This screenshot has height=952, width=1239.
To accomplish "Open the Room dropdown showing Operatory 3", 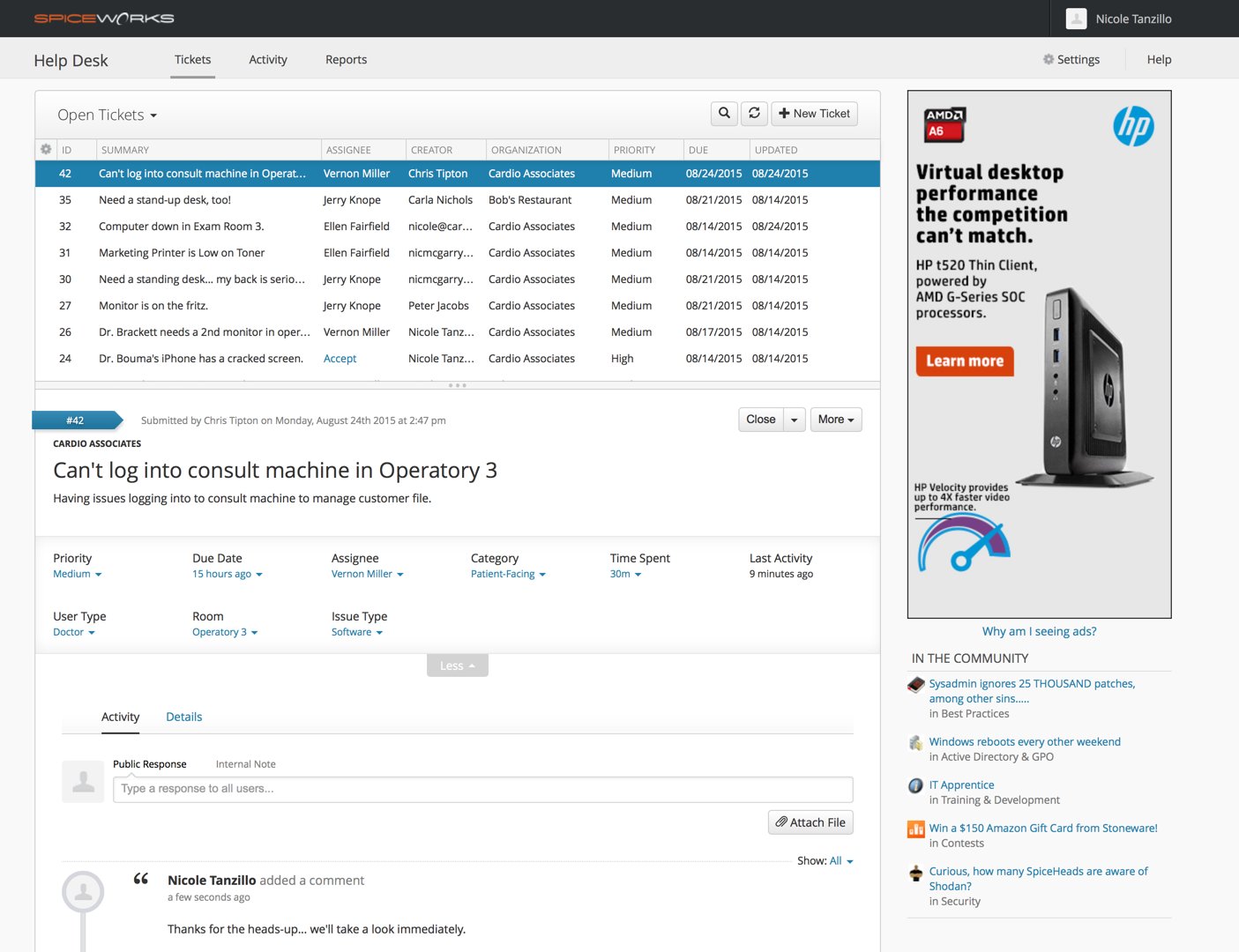I will click(x=224, y=632).
